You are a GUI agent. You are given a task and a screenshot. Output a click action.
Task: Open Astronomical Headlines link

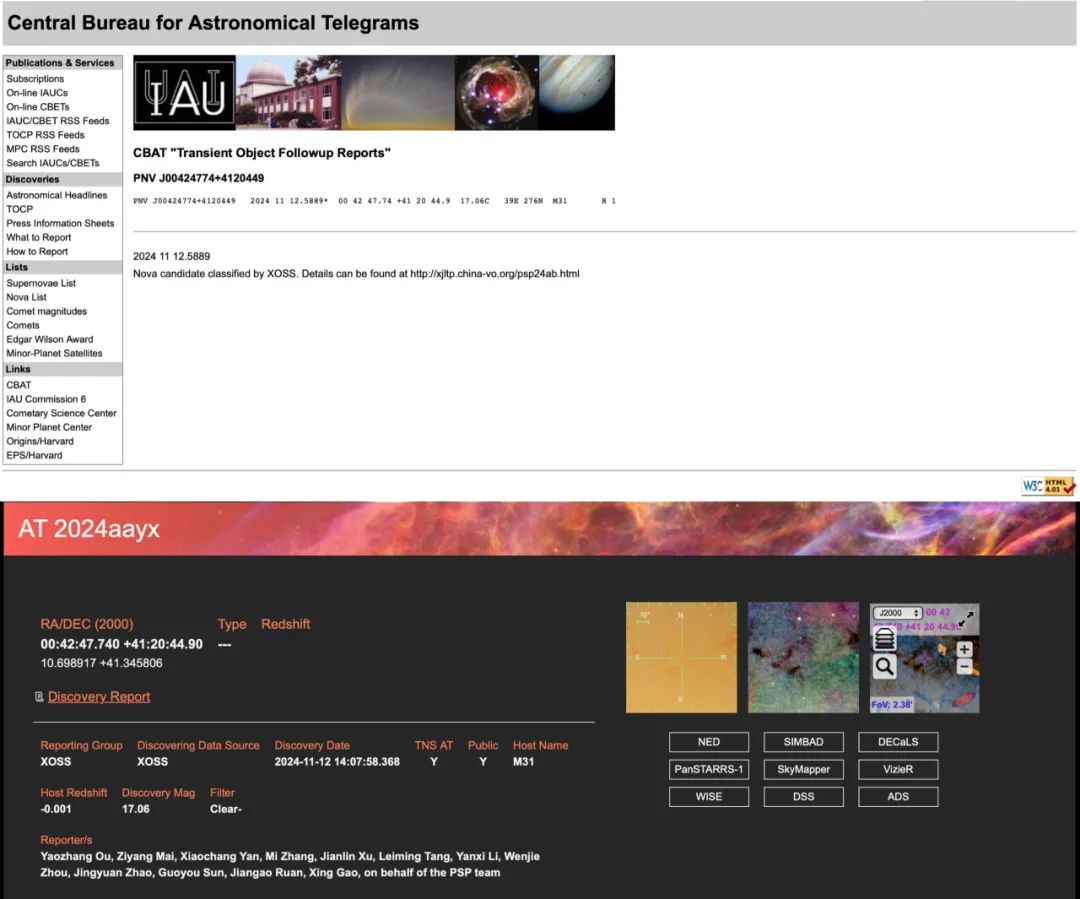pyautogui.click(x=57, y=195)
